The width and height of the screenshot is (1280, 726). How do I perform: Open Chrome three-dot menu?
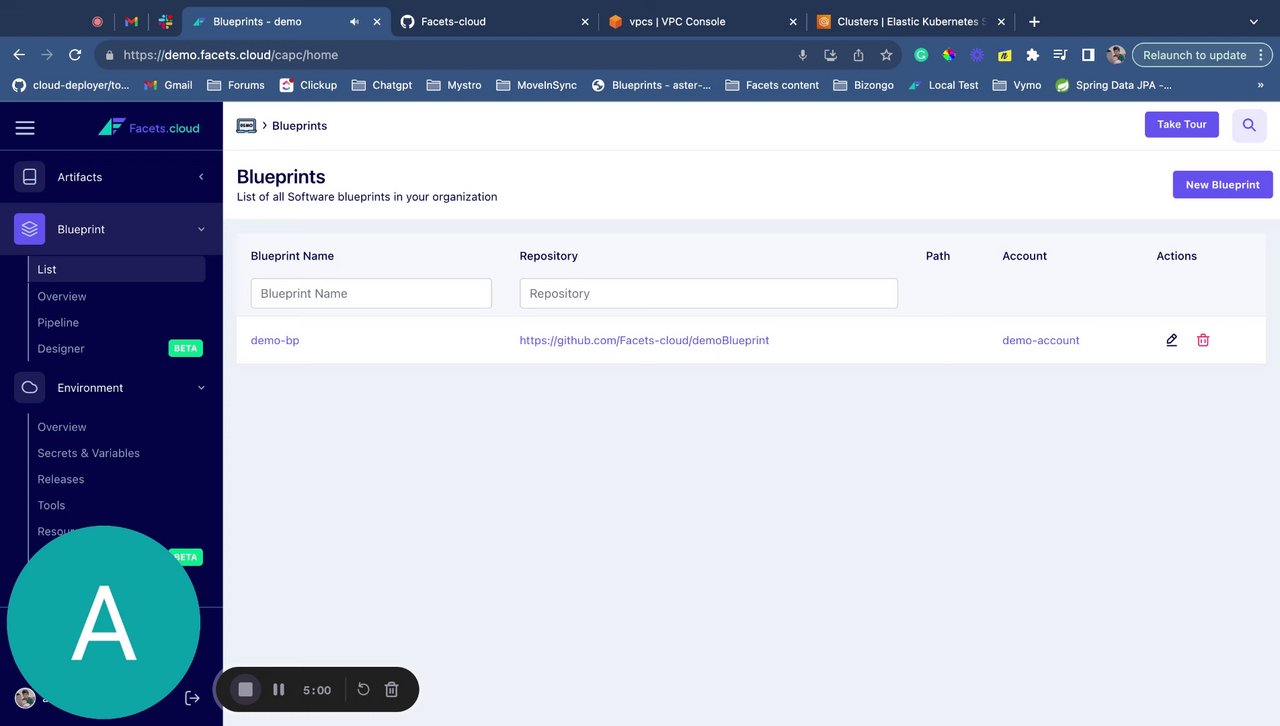click(x=1262, y=55)
